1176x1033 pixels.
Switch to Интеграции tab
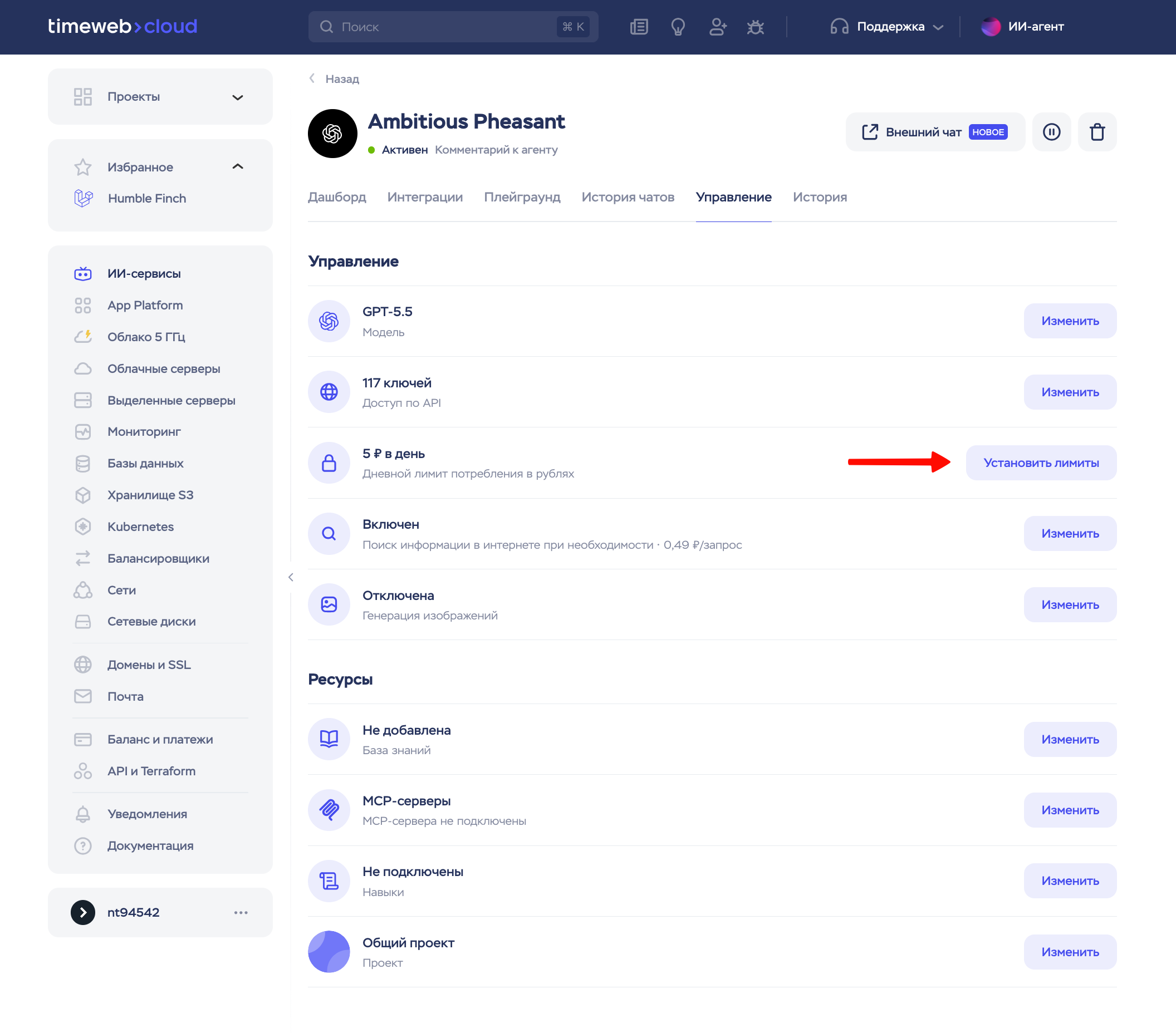425,196
